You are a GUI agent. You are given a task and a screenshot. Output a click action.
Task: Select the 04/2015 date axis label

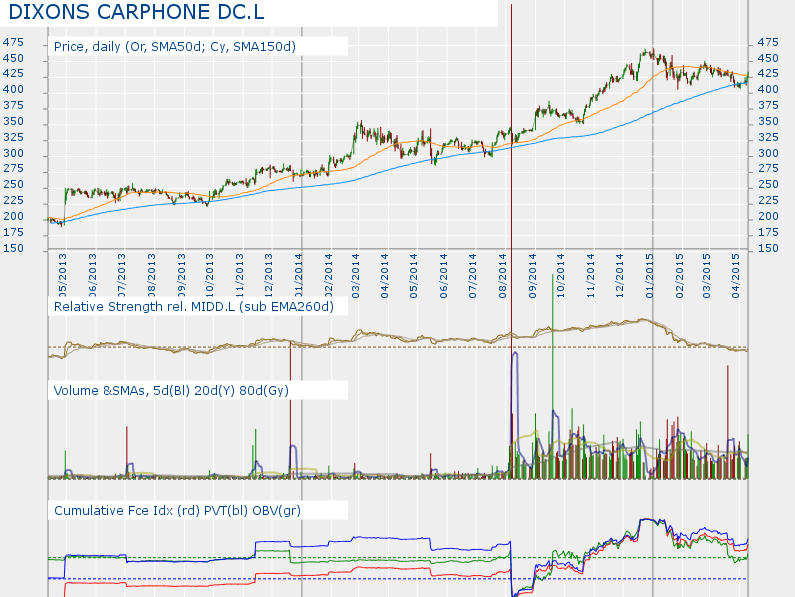(736, 276)
